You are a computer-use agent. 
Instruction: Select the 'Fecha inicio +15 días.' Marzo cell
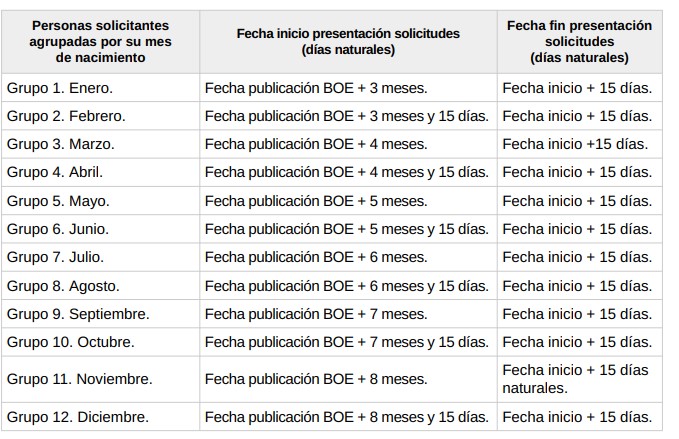[x=574, y=144]
